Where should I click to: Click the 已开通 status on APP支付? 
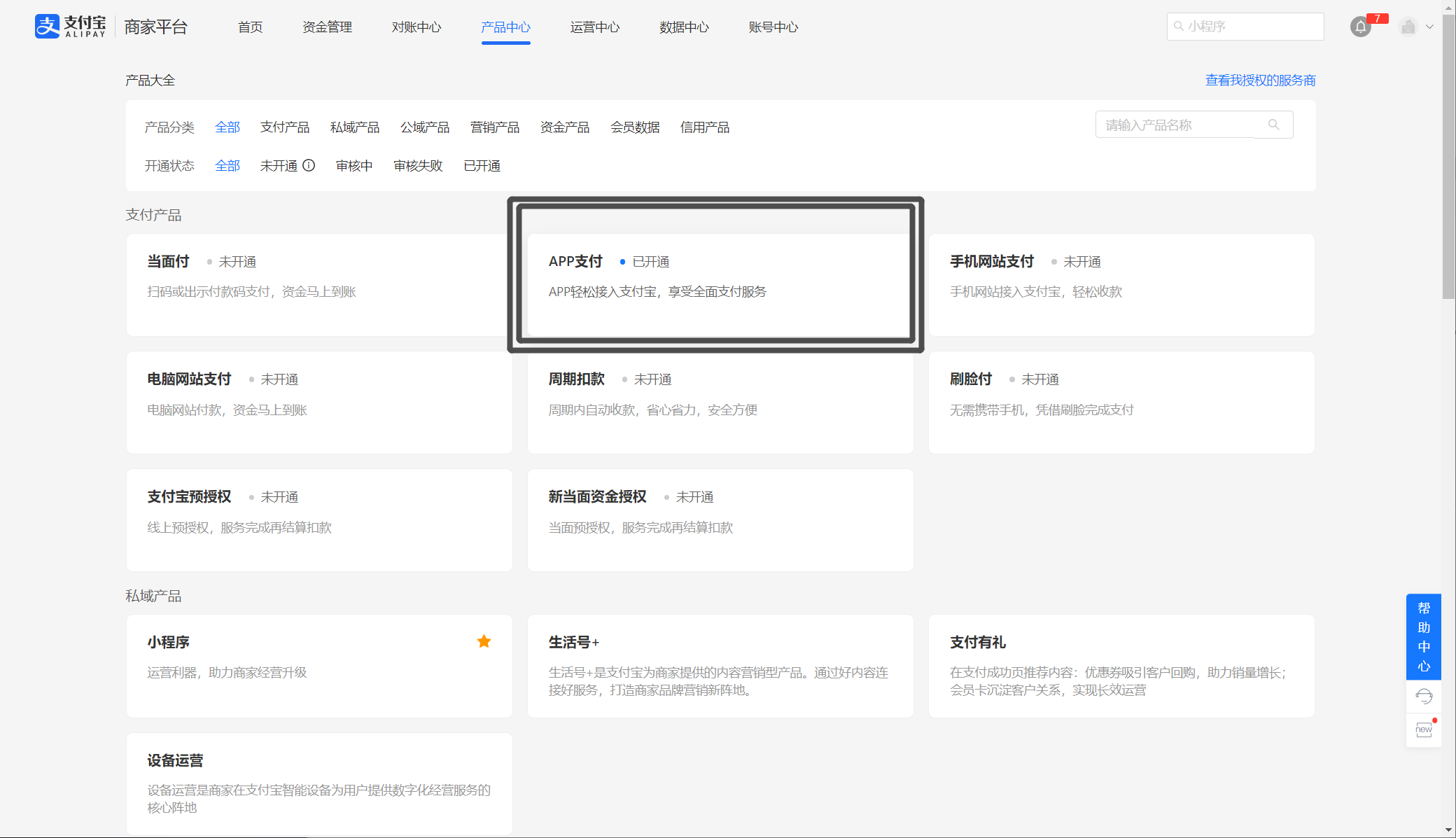coord(651,262)
